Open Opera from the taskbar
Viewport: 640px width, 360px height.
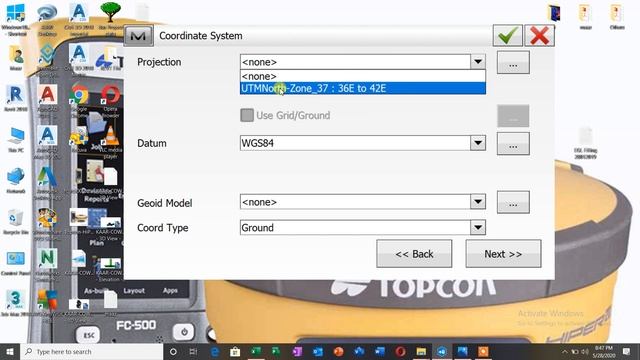(400, 351)
